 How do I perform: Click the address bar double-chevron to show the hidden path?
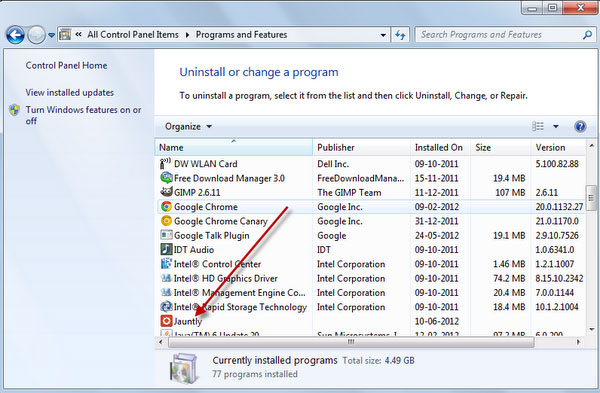pos(78,34)
